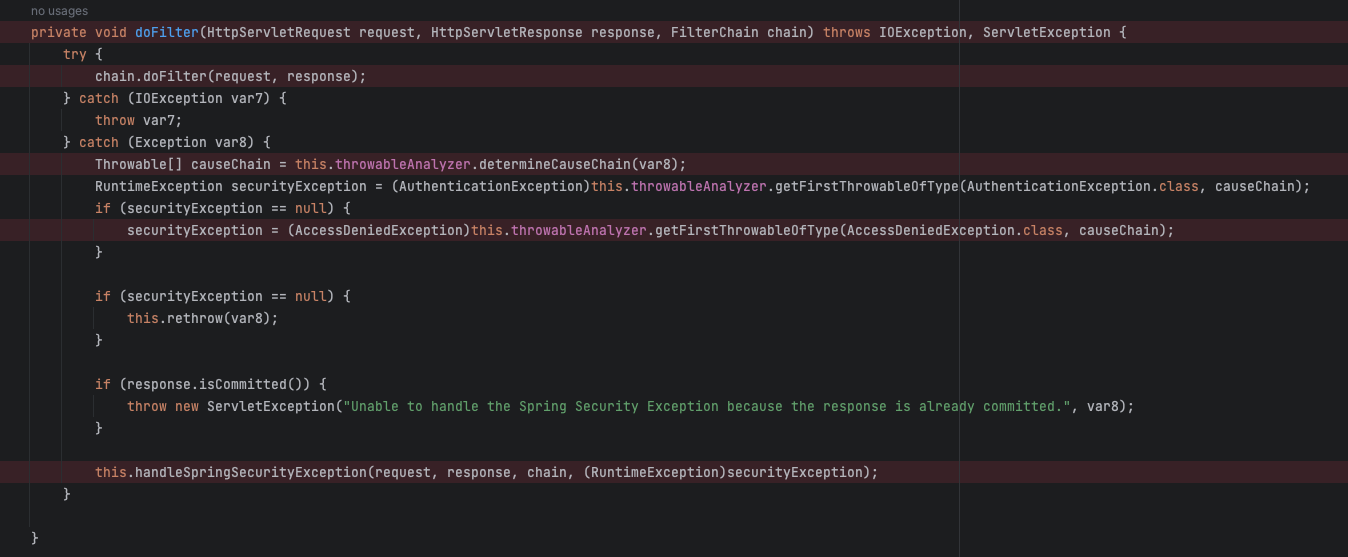Image resolution: width=1348 pixels, height=557 pixels.
Task: Click the determineCauseChain method call
Action: pyautogui.click(x=555, y=164)
